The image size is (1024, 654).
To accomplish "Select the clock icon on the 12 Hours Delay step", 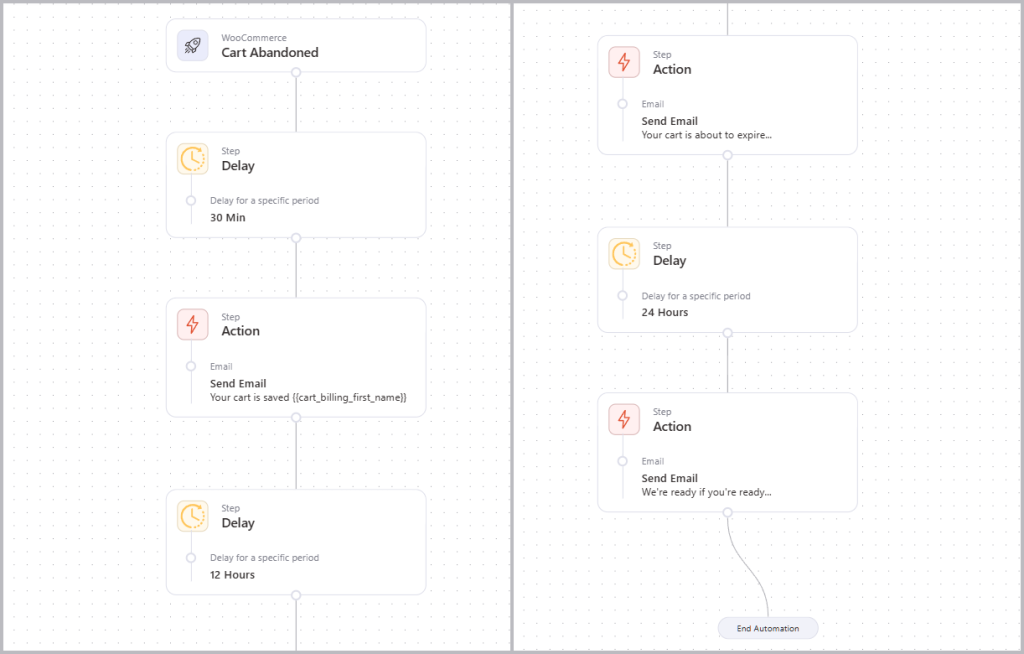I will (x=192, y=516).
